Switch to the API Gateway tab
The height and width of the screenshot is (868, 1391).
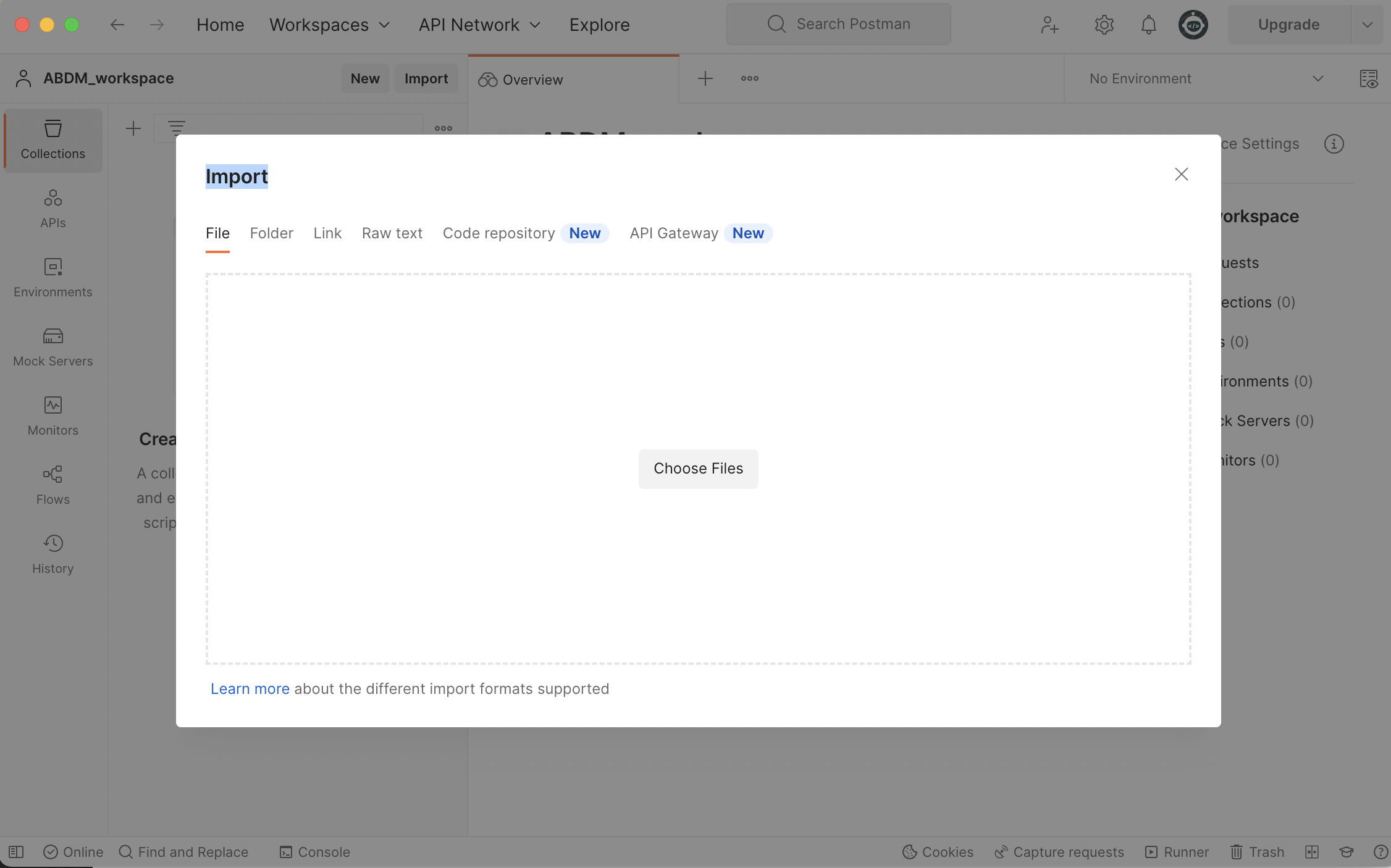(701, 233)
